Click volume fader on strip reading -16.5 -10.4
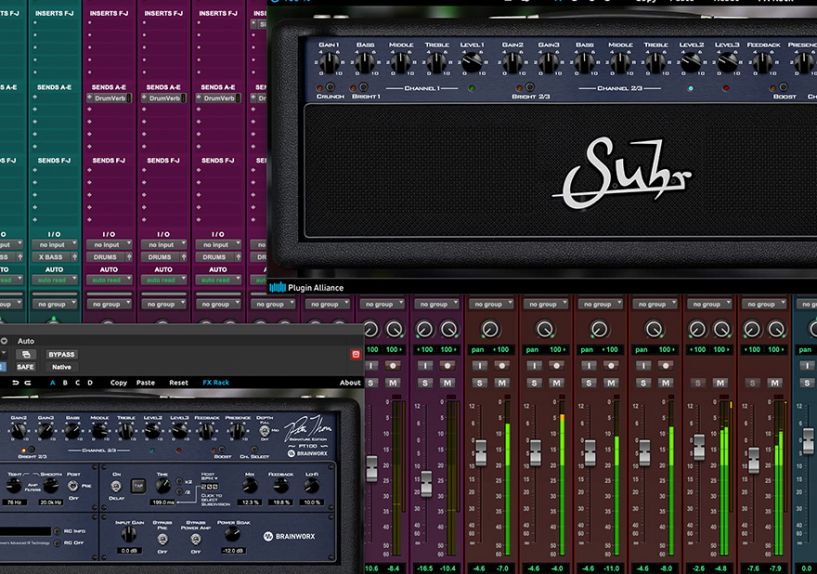The height and width of the screenshot is (574, 817). (x=426, y=483)
